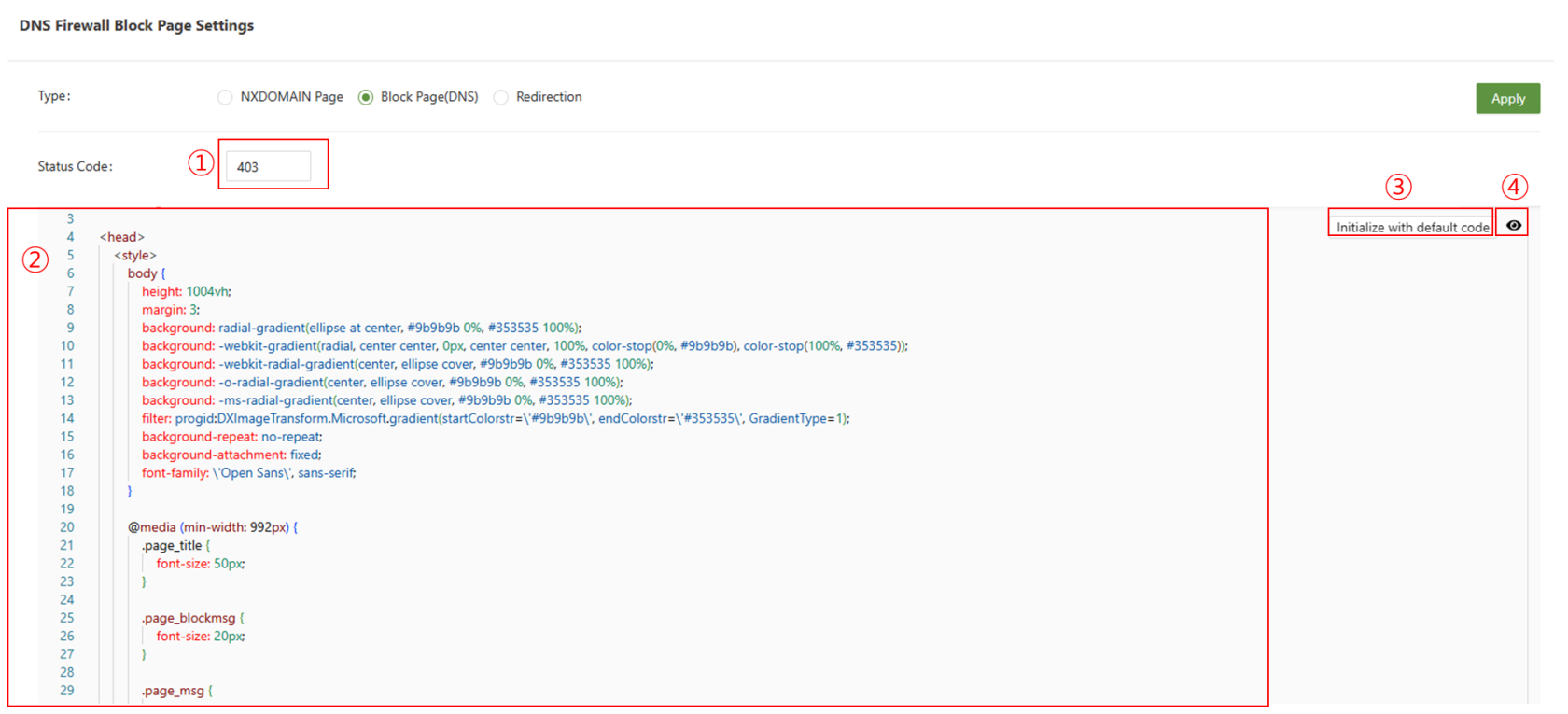The height and width of the screenshot is (714, 1568).
Task: Place cursor on the <head> tag line
Action: 122,237
